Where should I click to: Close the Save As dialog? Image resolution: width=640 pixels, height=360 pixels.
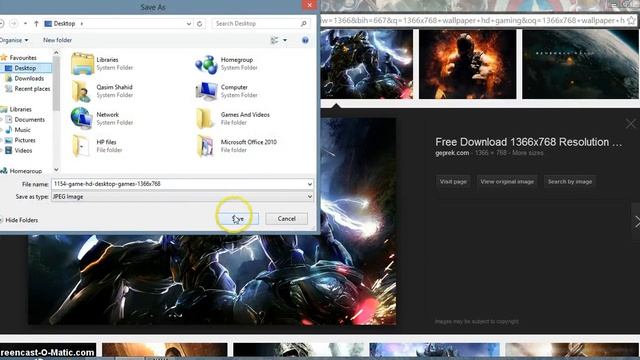(309, 5)
